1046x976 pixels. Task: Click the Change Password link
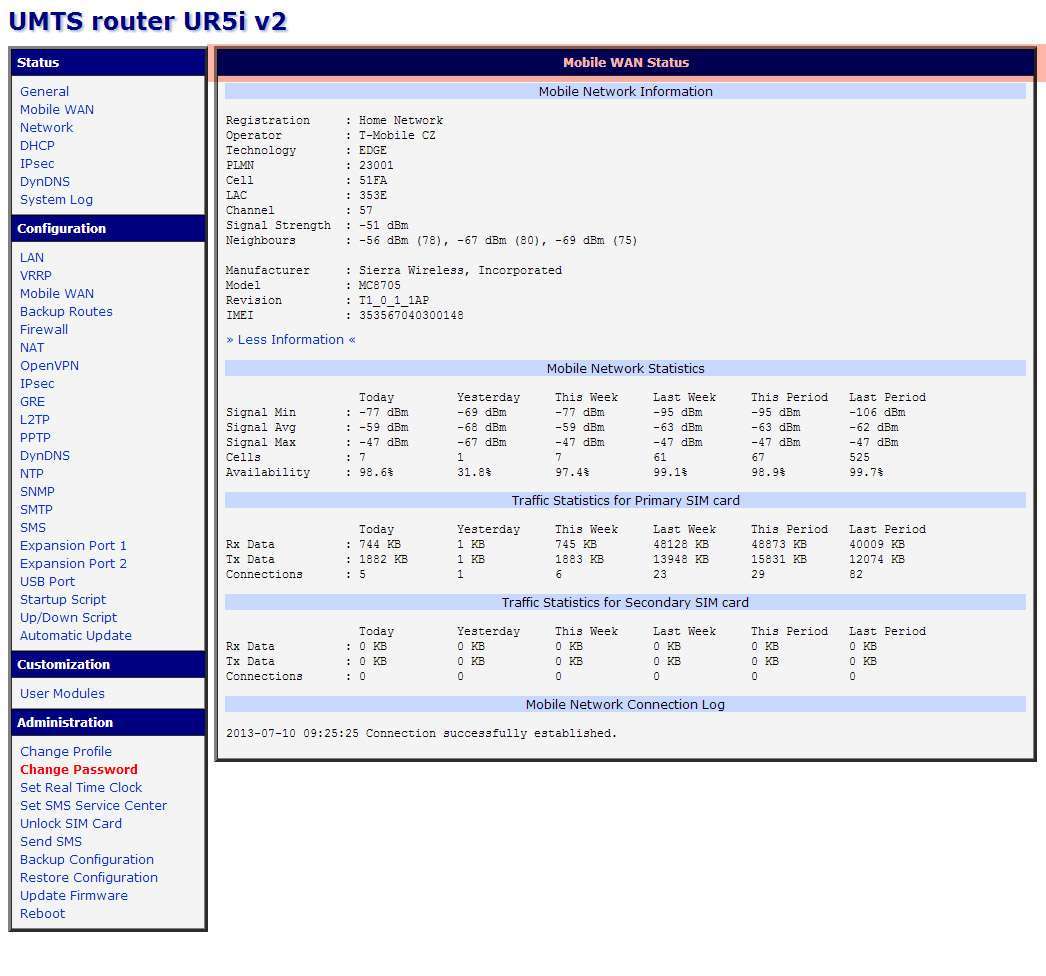click(x=78, y=770)
